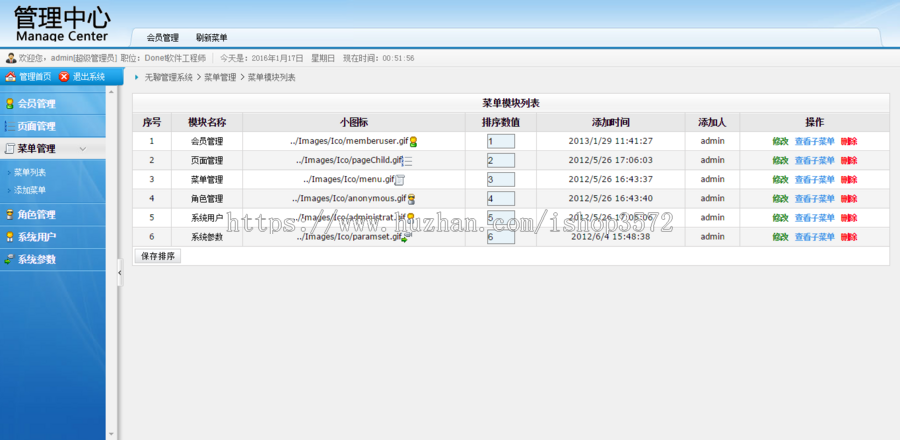The height and width of the screenshot is (440, 900).
Task: Click the sort value field showing 1
Action: point(501,141)
